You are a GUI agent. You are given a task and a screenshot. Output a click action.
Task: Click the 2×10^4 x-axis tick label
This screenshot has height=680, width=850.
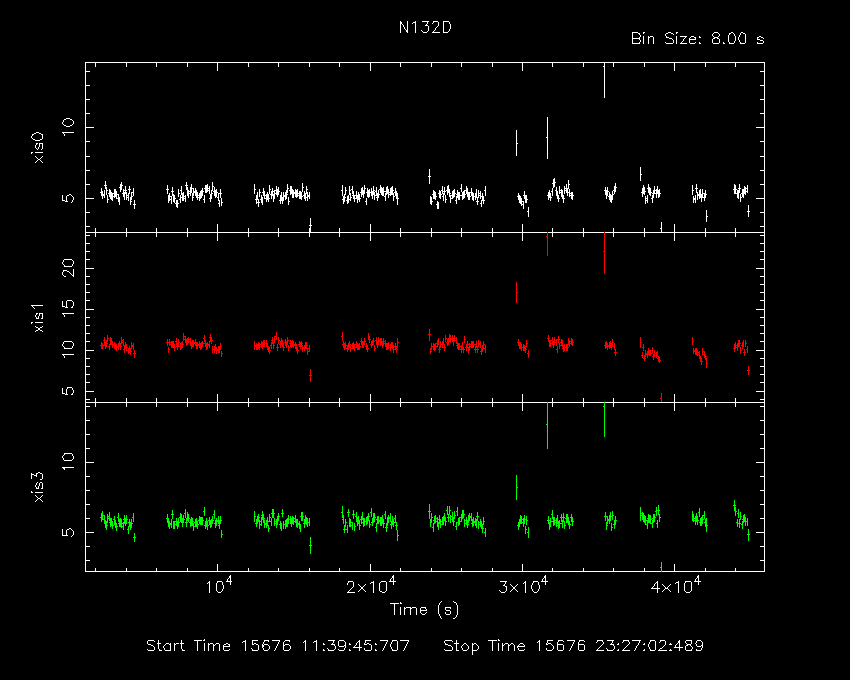[x=371, y=586]
